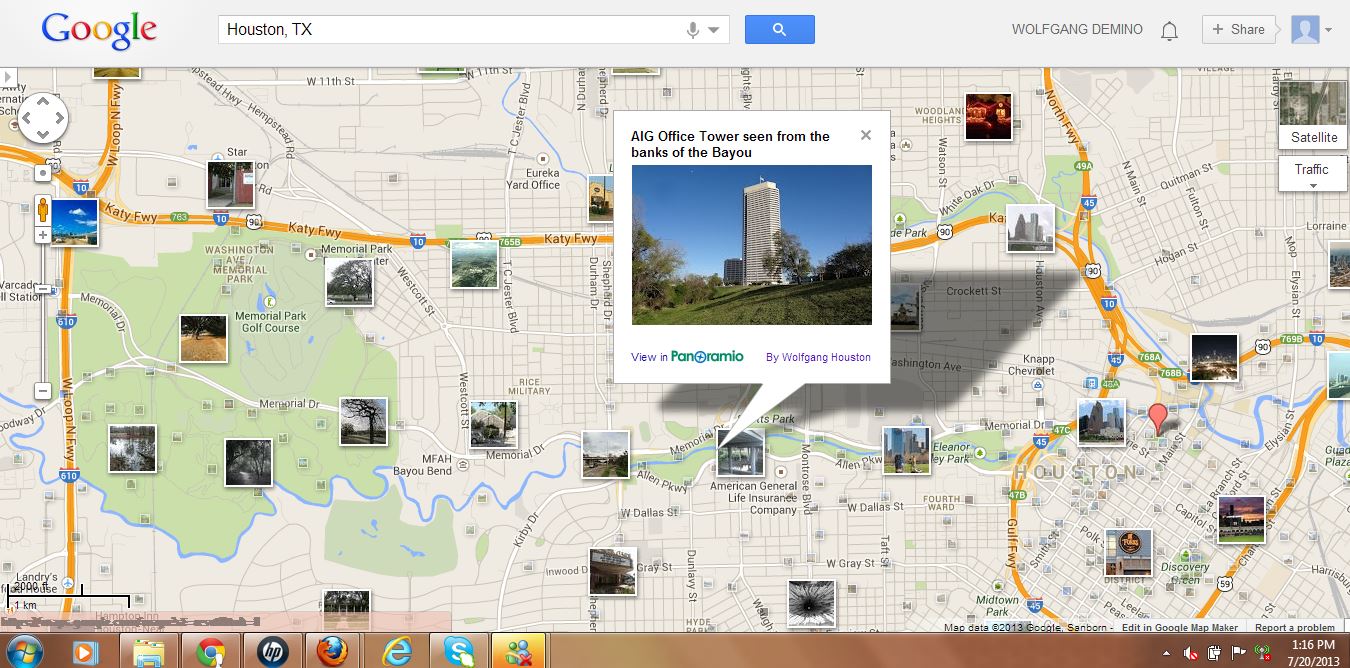Open swamp photo thumbnail near W Loop N Fwy

tap(132, 448)
